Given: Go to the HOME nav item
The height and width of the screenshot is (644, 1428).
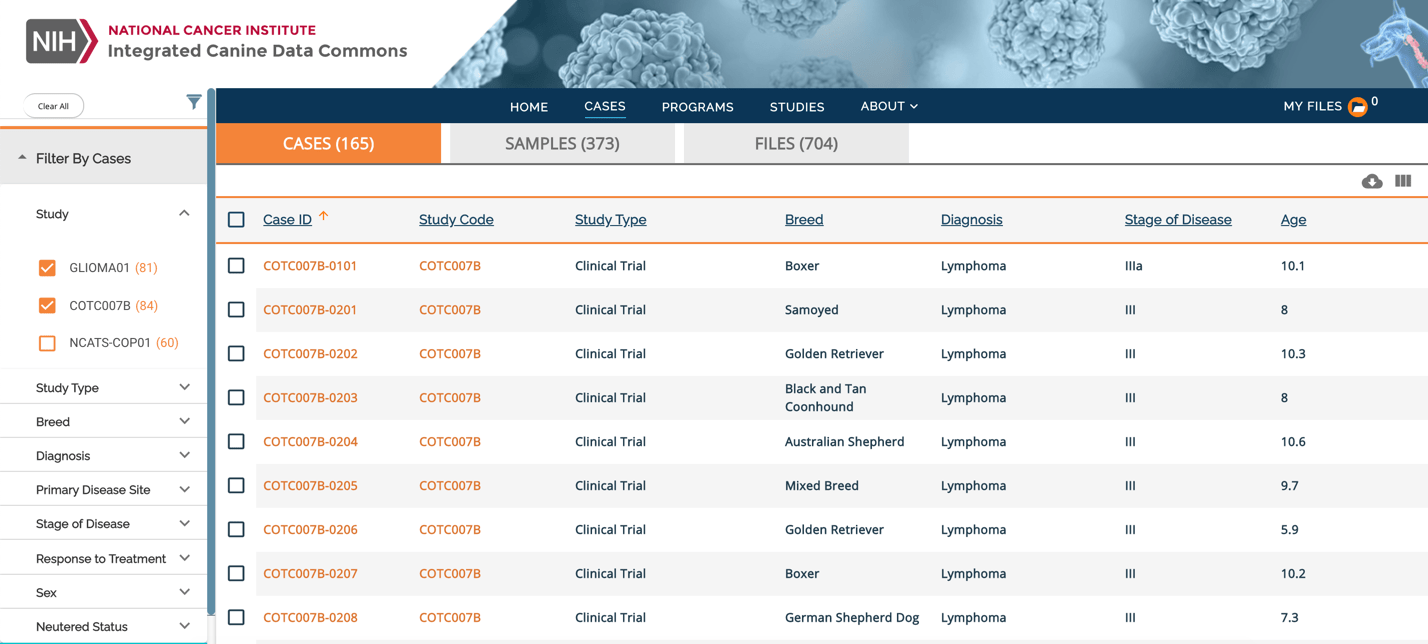Looking at the screenshot, I should (x=529, y=107).
